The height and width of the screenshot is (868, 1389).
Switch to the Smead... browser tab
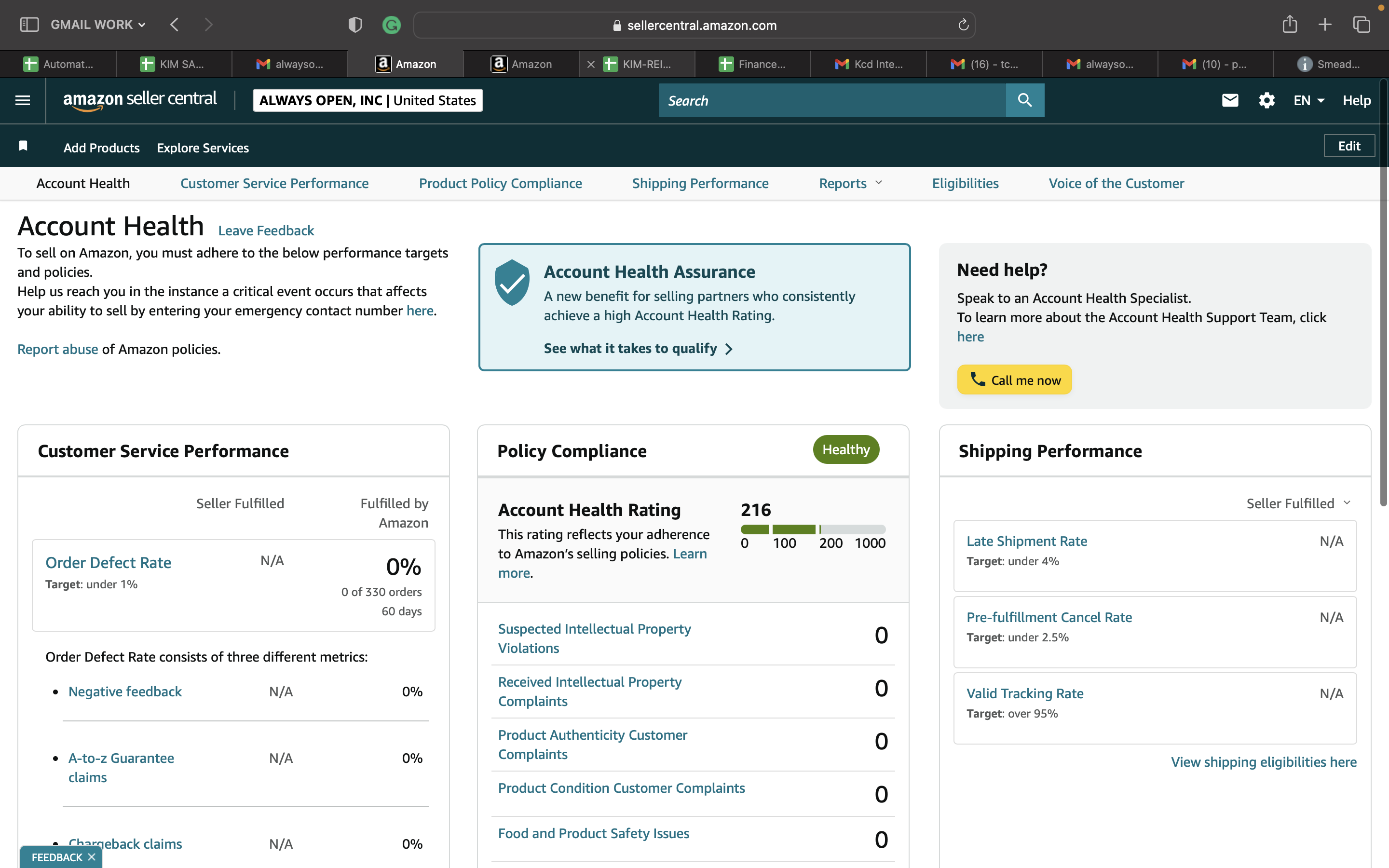coord(1331,64)
